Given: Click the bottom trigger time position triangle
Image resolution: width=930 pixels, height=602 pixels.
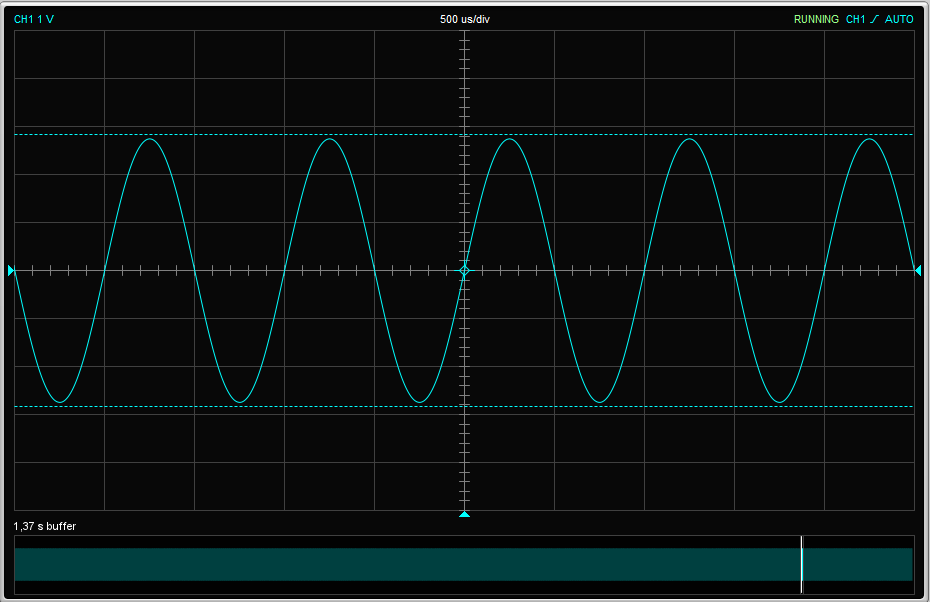Looking at the screenshot, I should click(464, 515).
